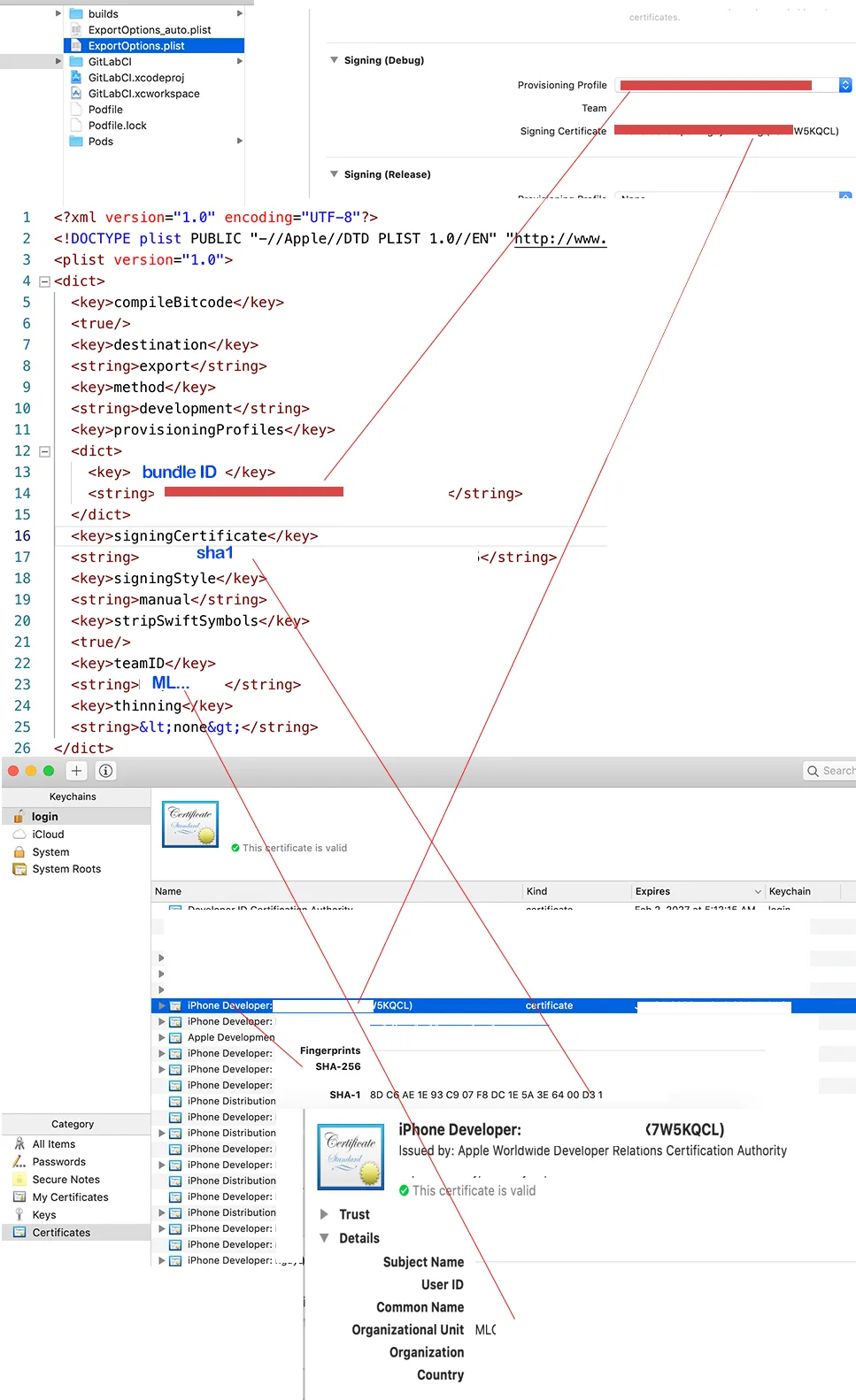Collapse the Signing (Debug) section

coord(335,60)
